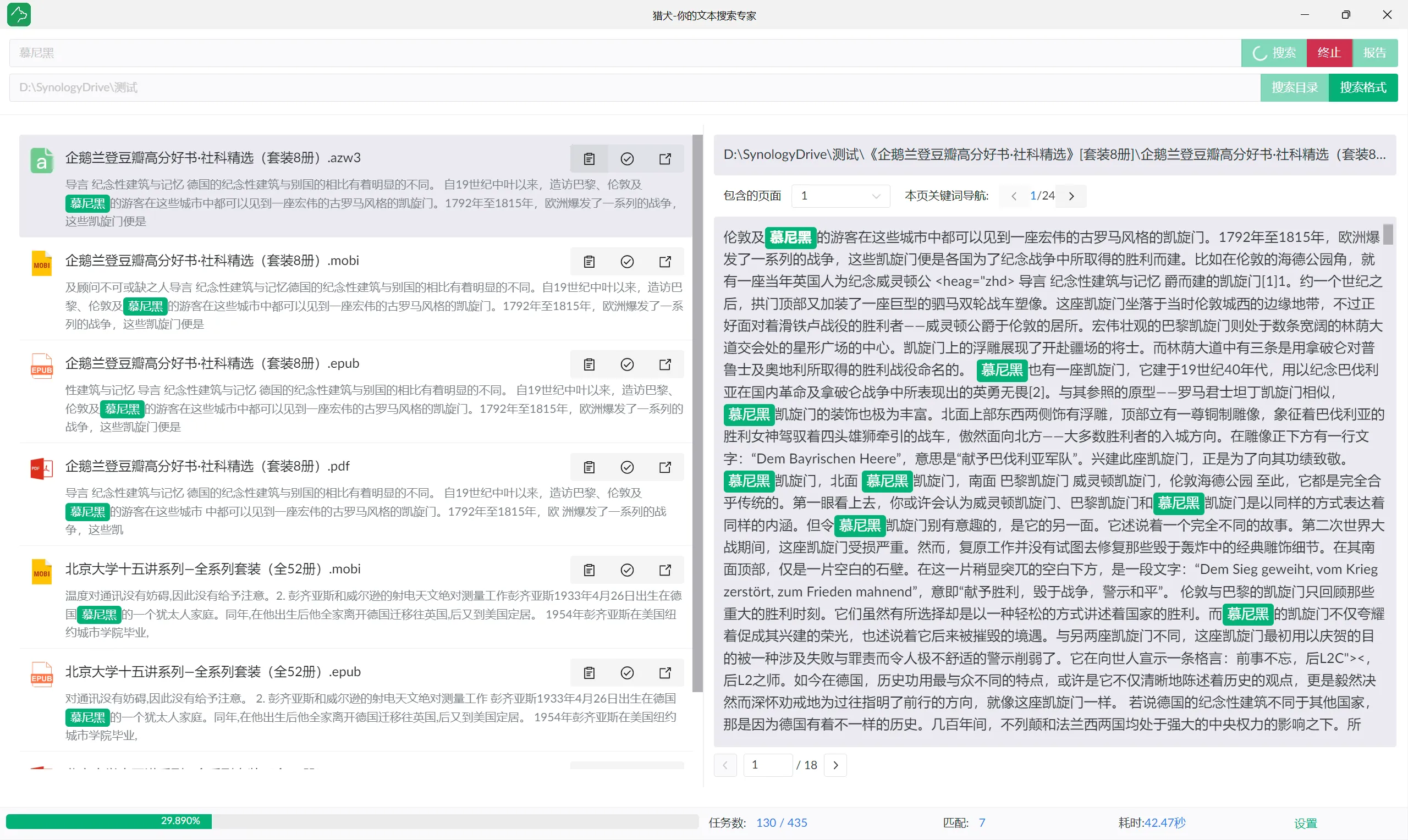Click the open-externally icon for the pdf result
This screenshot has width=1408, height=840.
pyautogui.click(x=664, y=467)
